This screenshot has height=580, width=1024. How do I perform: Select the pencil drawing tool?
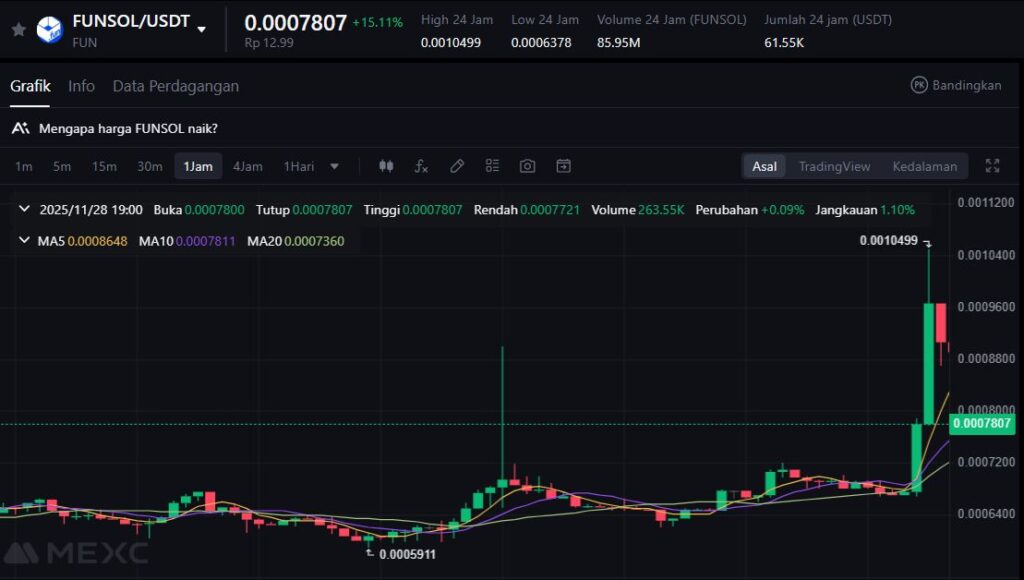[457, 166]
